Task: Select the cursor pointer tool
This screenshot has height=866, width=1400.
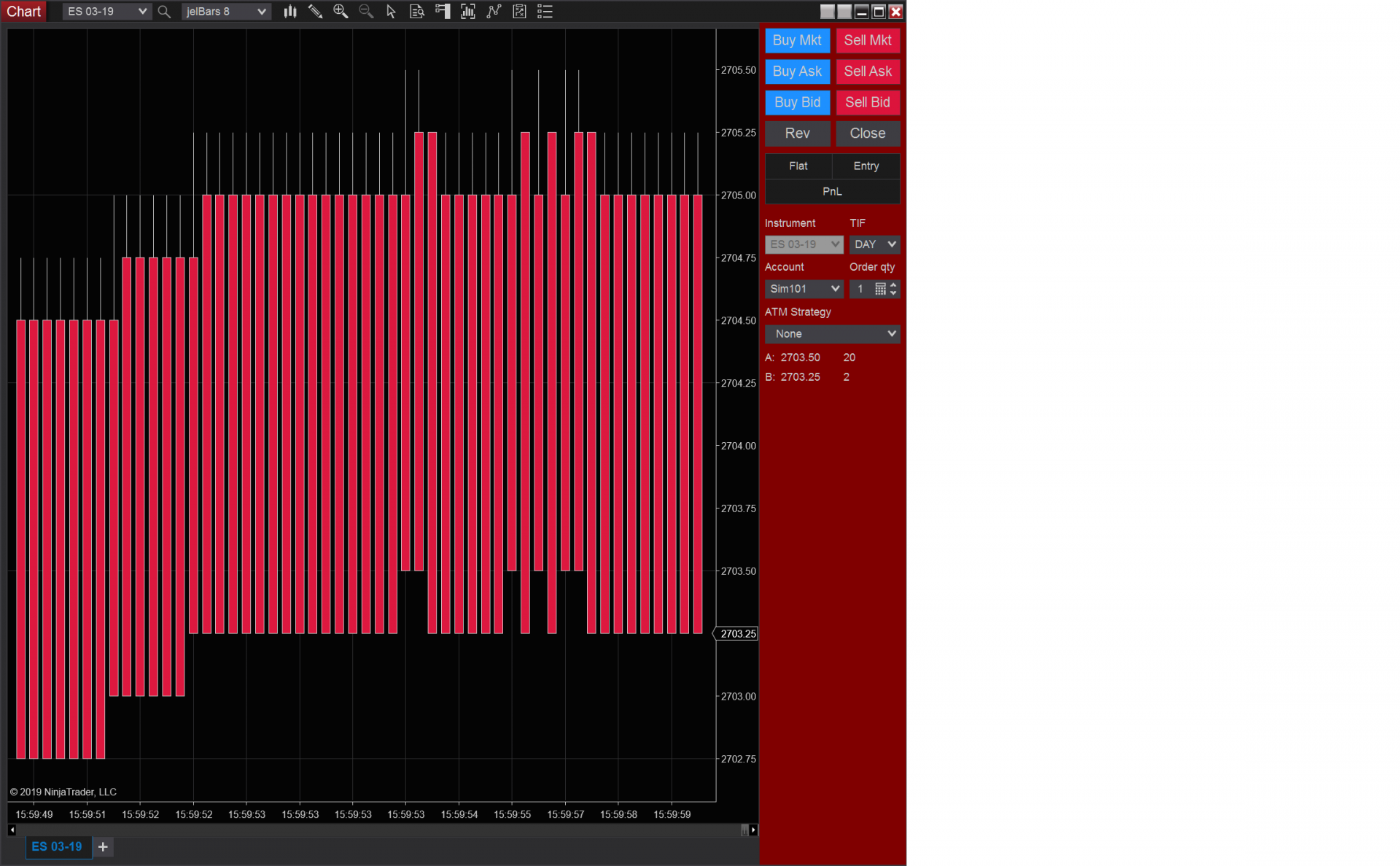Action: tap(391, 11)
